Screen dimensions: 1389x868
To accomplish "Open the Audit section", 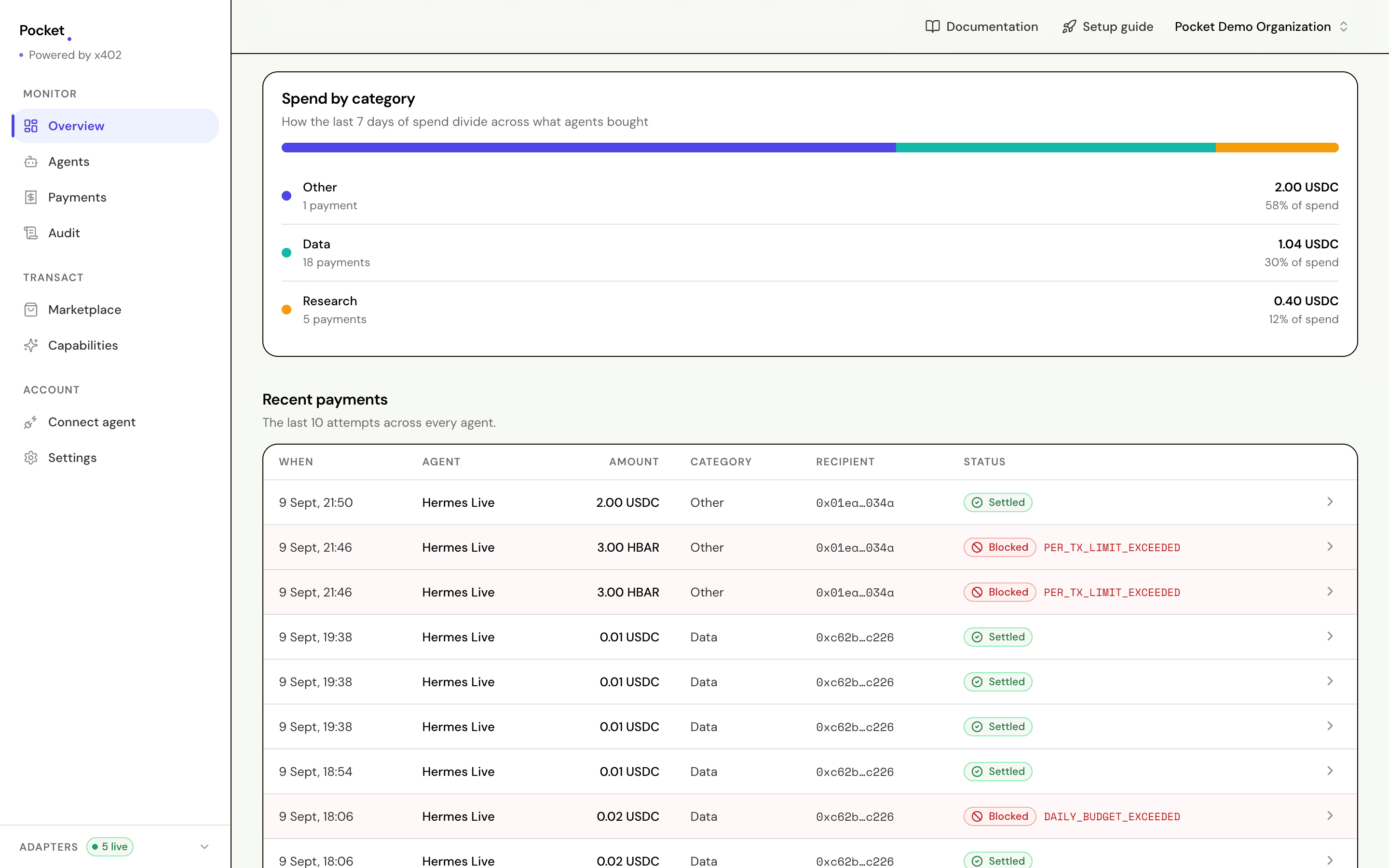I will coord(115,233).
